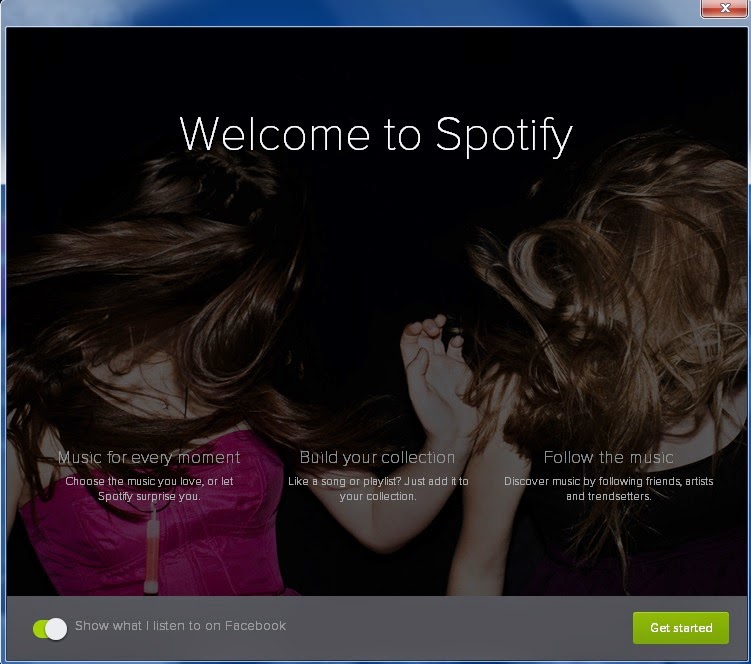Click the Get started button

point(681,628)
